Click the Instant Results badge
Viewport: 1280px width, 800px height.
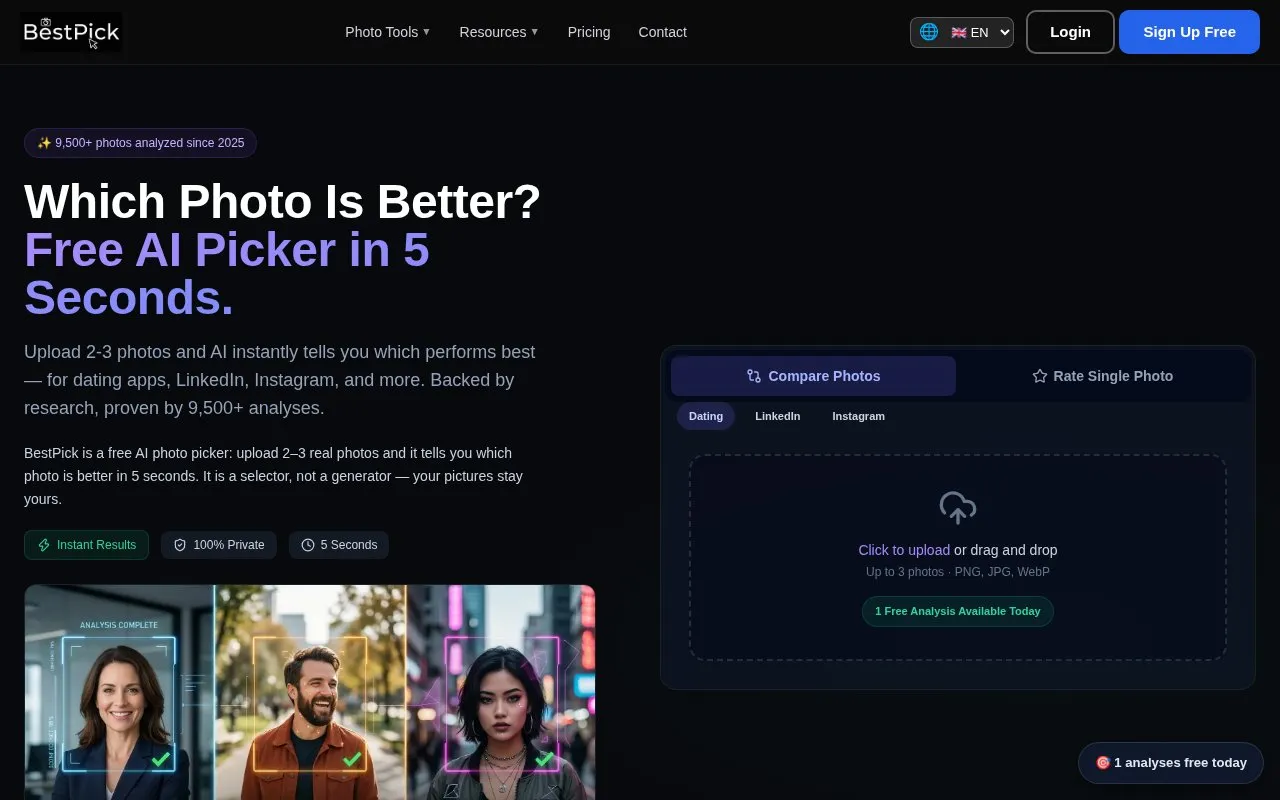(86, 545)
